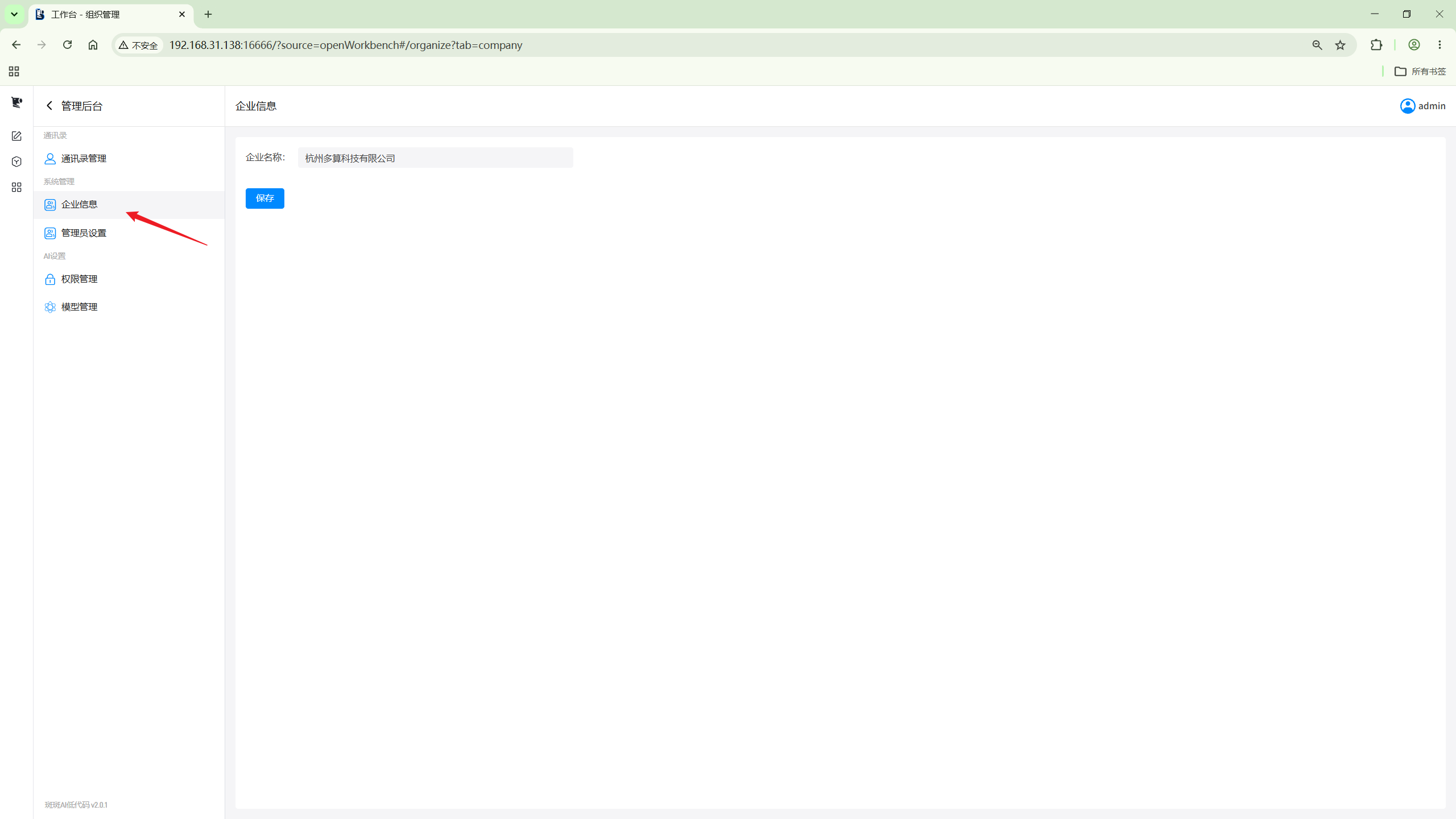
Task: Open the bookmarks bar apps grid icon
Action: (14, 71)
